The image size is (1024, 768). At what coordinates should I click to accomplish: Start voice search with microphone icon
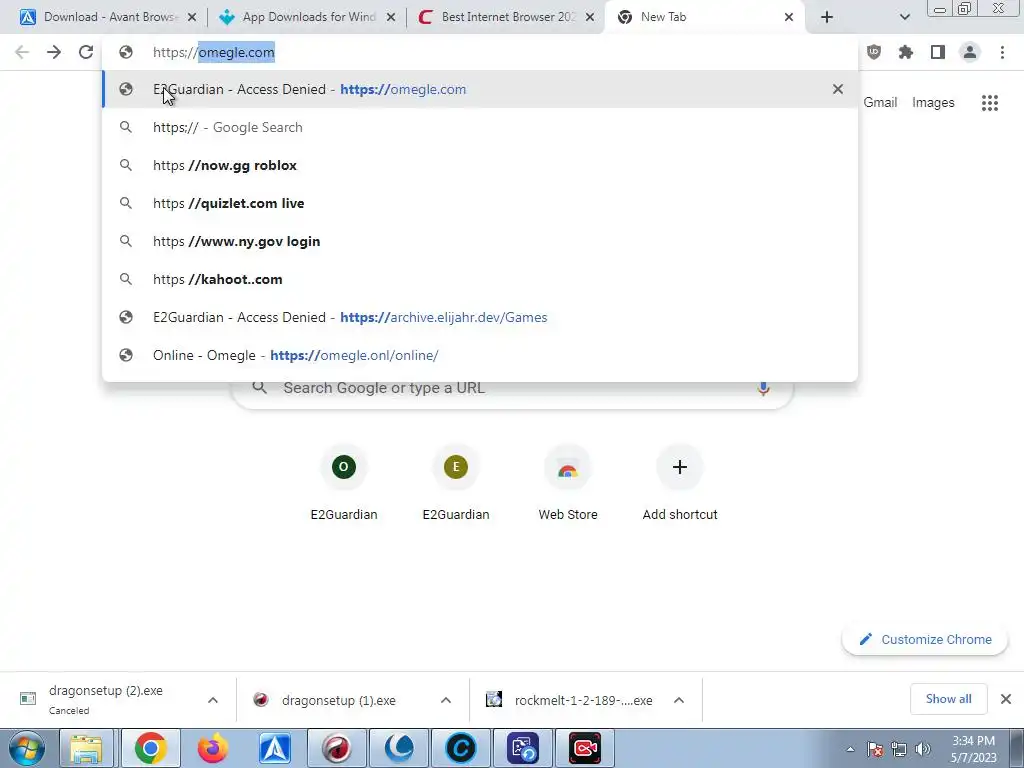[763, 388]
